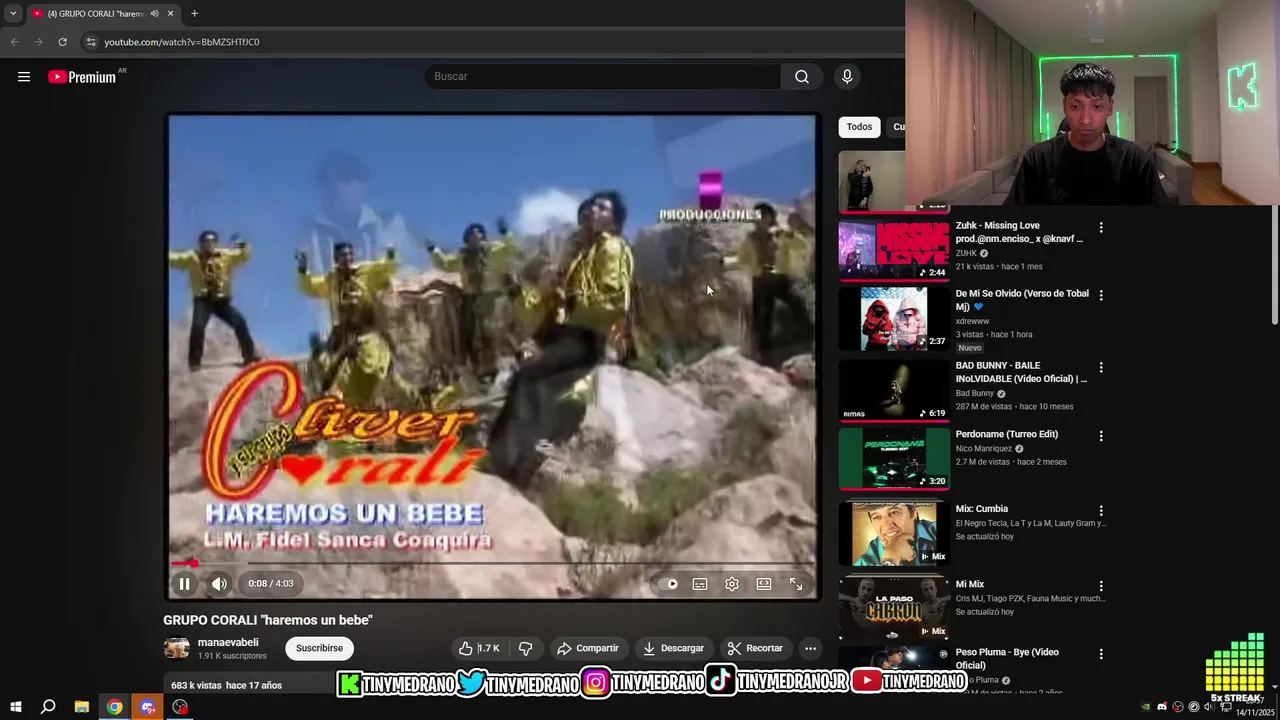Open the player settings gear

coord(732,584)
